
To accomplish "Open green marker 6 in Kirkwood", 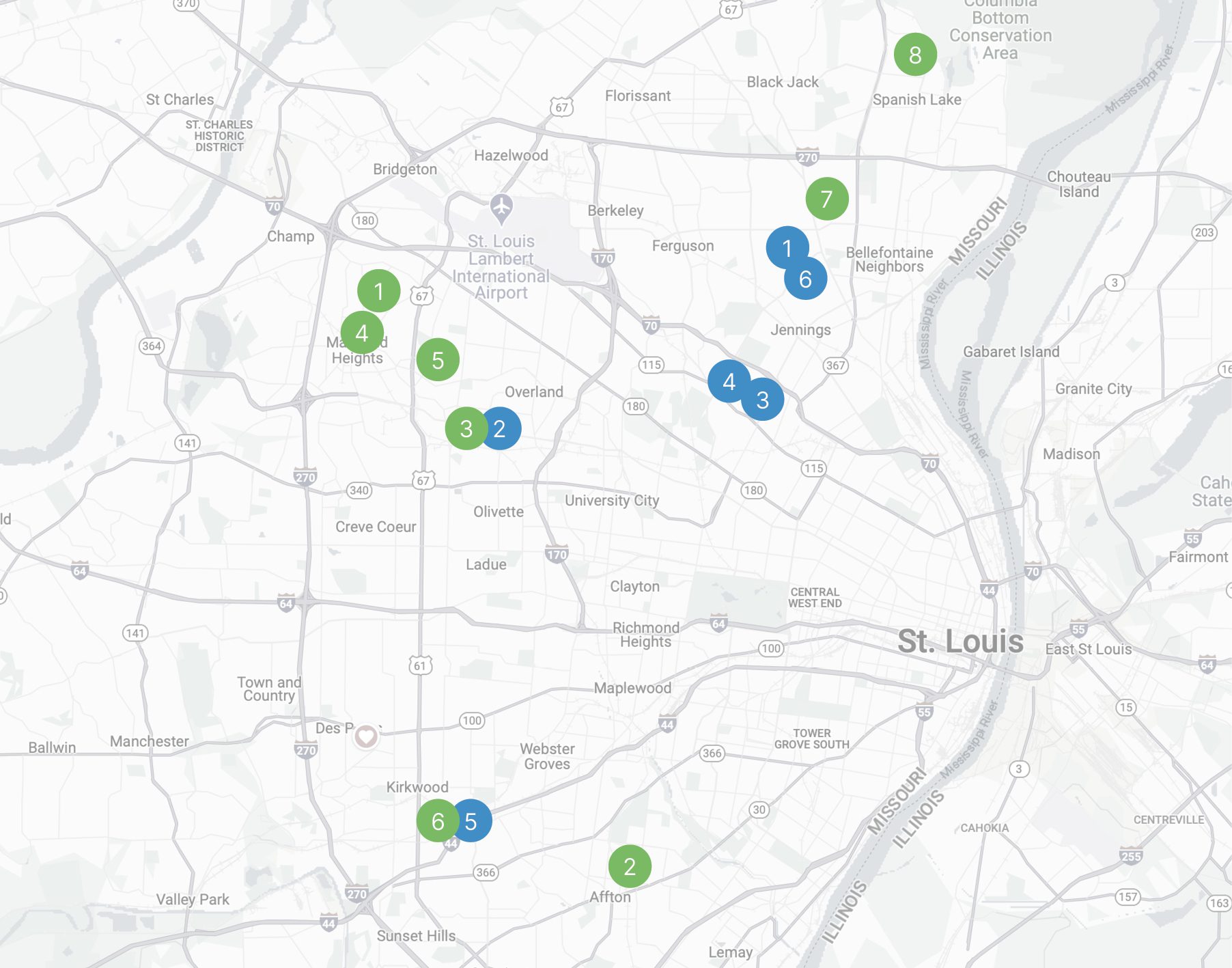I will (x=436, y=821).
